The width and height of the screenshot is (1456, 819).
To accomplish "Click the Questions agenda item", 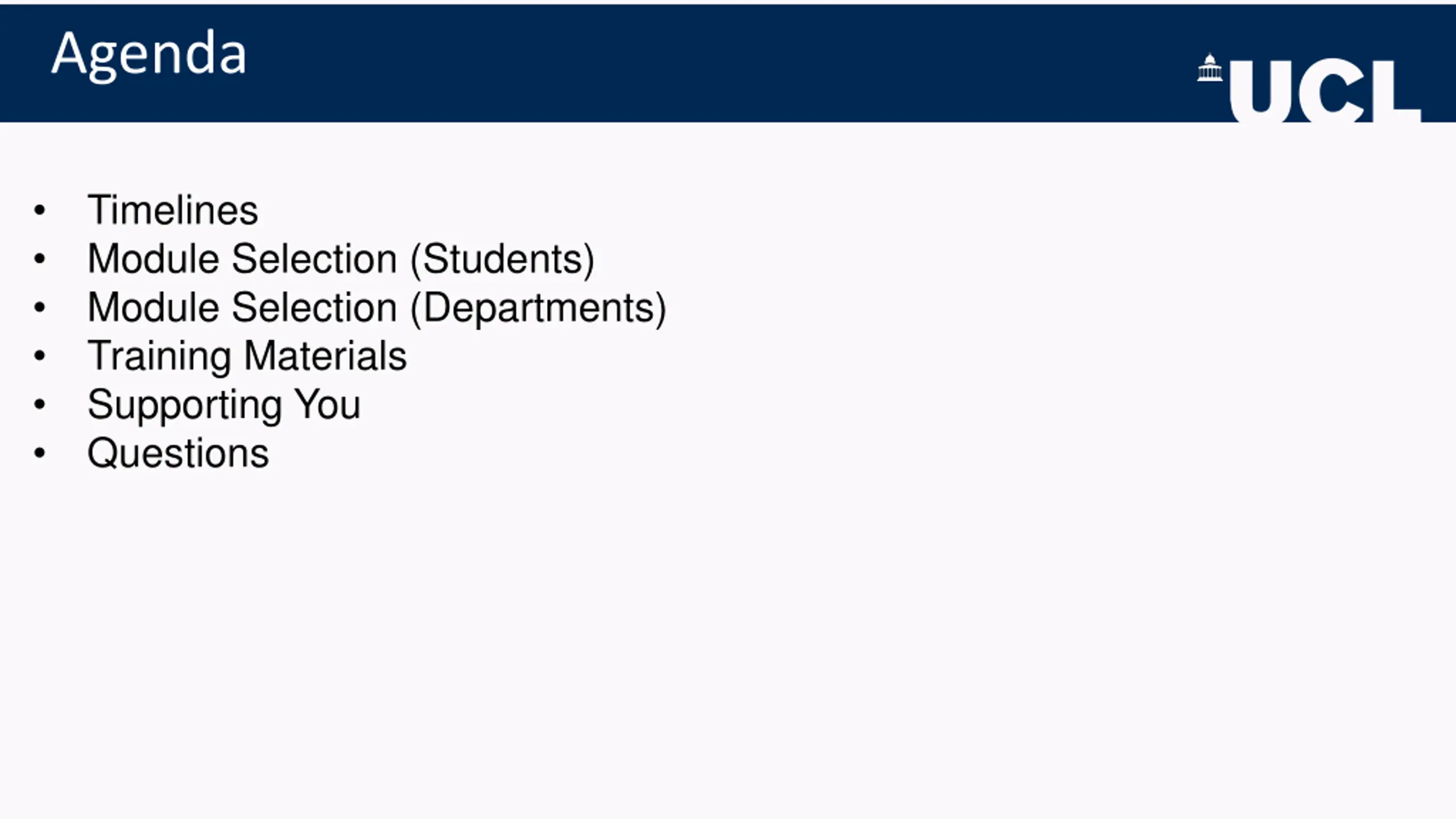I will coord(178,454).
